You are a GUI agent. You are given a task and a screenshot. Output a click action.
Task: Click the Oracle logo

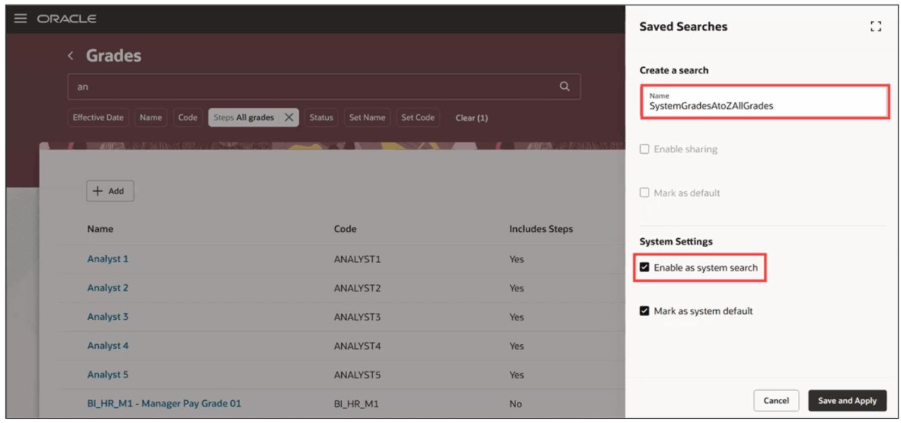(x=67, y=19)
